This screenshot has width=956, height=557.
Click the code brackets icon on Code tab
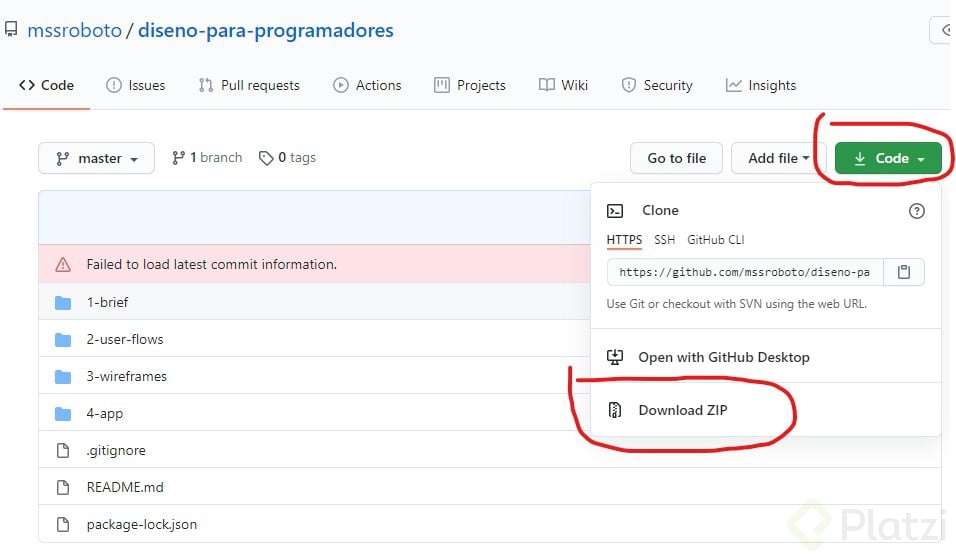(x=27, y=85)
